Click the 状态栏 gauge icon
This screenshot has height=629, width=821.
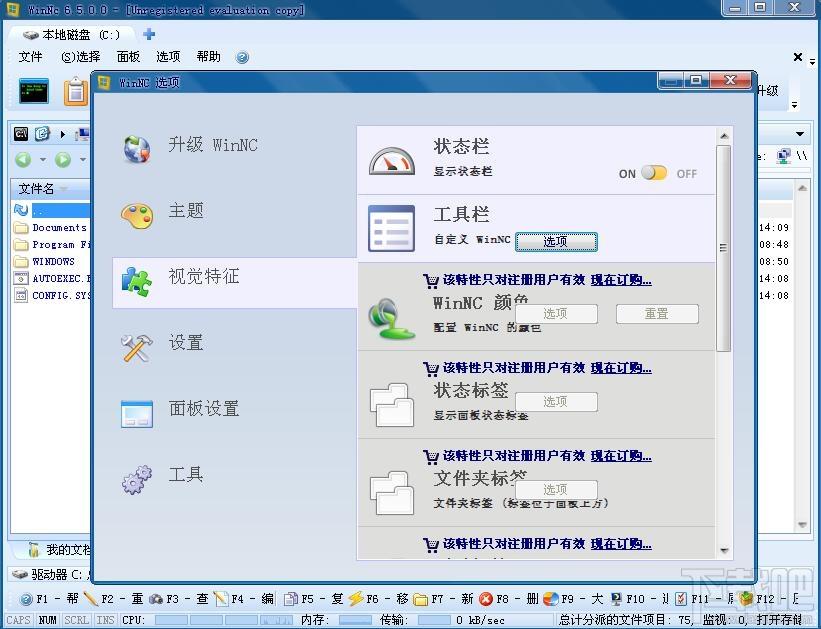[392, 161]
